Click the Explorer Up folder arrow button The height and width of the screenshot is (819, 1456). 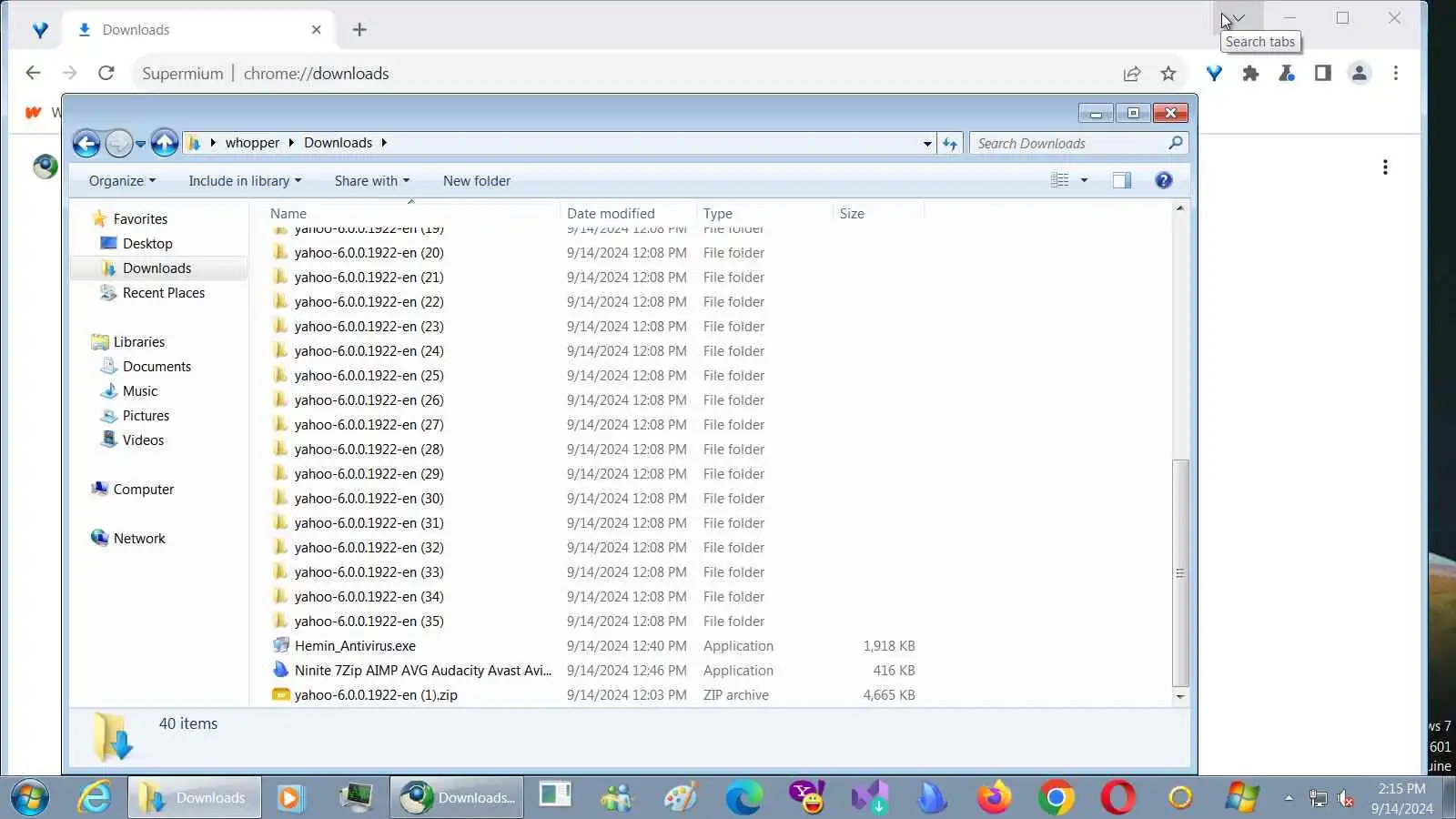click(164, 143)
